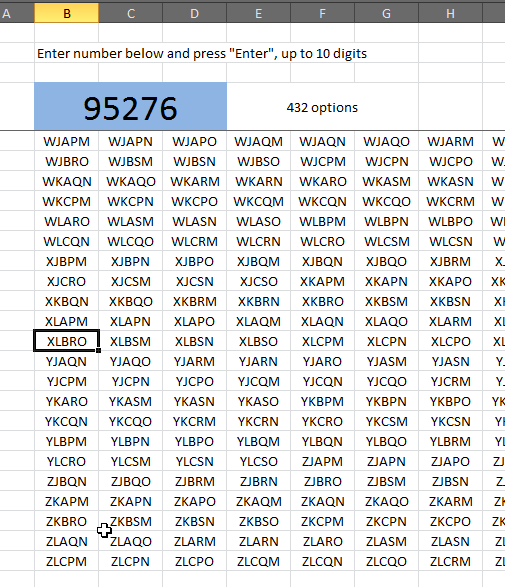Click cell with text ZJBRN
The image size is (505, 587).
[259, 481]
